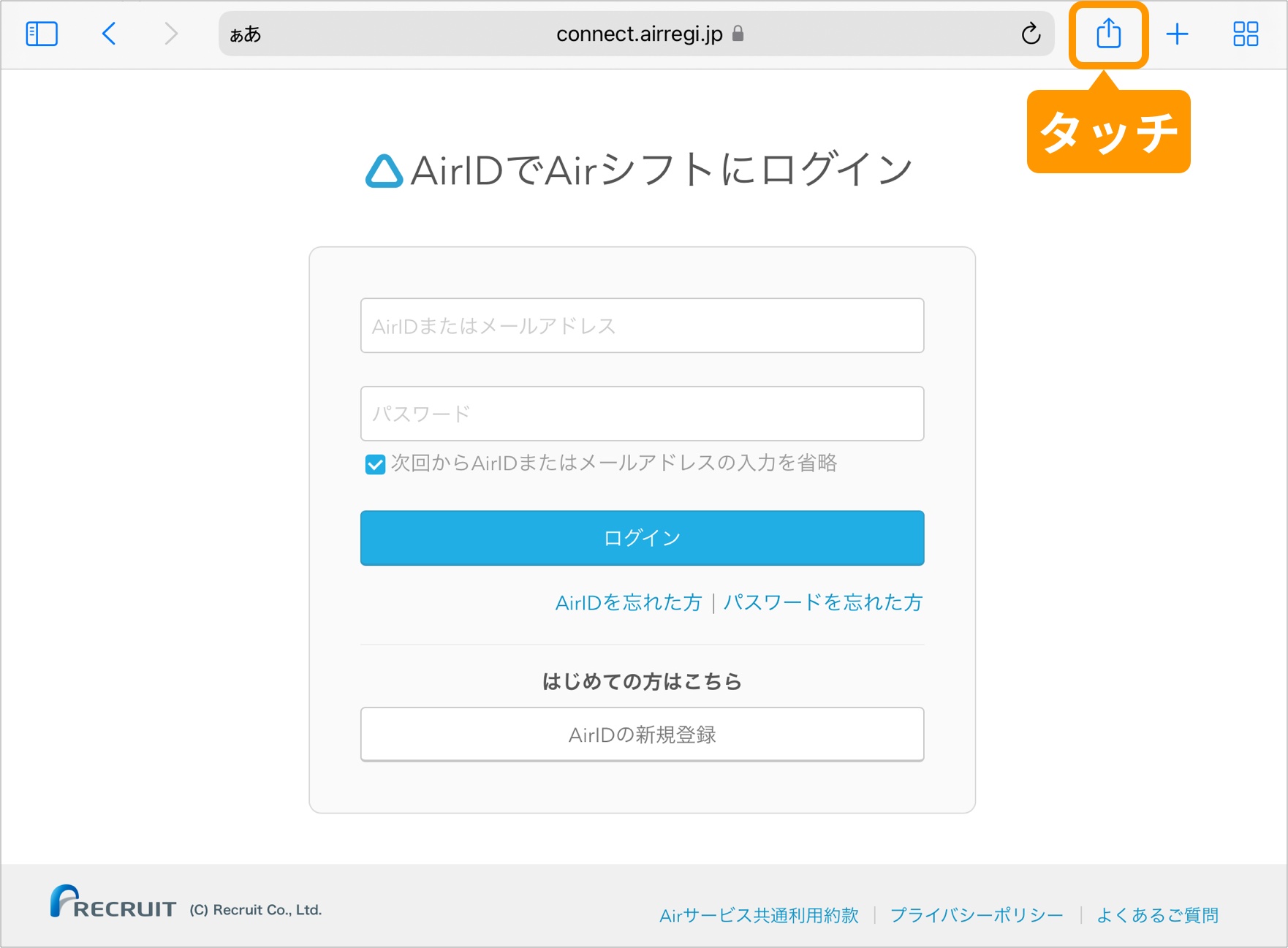Show tab overview grid
Viewport: 1288px width, 948px height.
[1245, 34]
